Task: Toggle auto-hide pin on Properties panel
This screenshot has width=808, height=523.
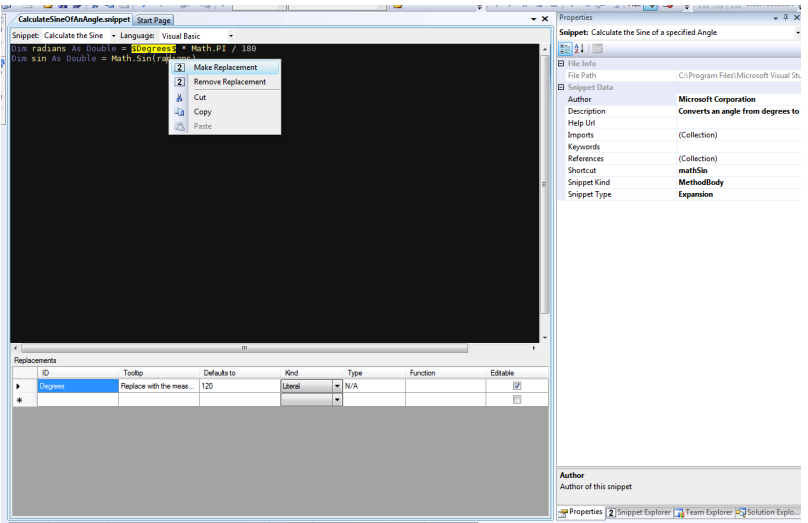Action: click(786, 18)
